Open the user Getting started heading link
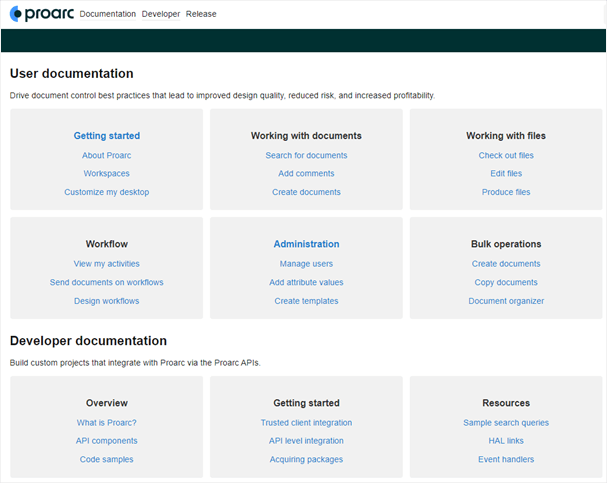Image resolution: width=607 pixels, height=483 pixels. coord(107,136)
